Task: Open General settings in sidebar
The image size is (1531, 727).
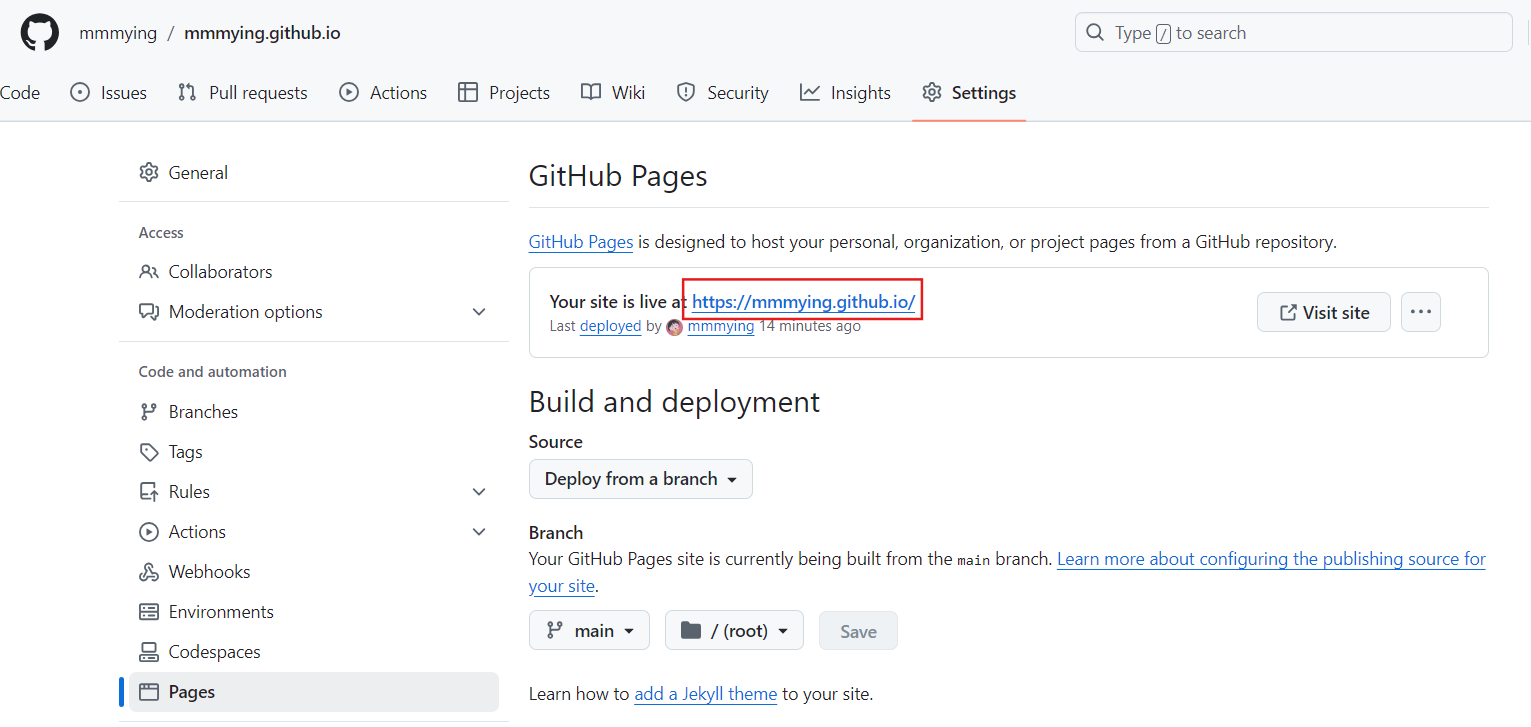Action: tap(314, 172)
